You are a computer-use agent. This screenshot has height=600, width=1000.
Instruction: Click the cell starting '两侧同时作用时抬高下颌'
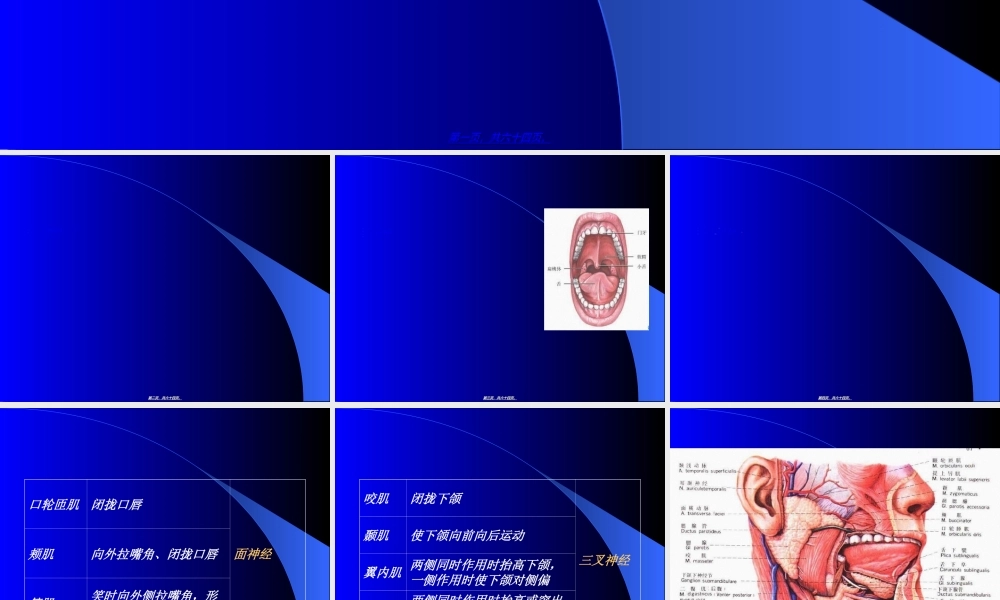click(490, 573)
